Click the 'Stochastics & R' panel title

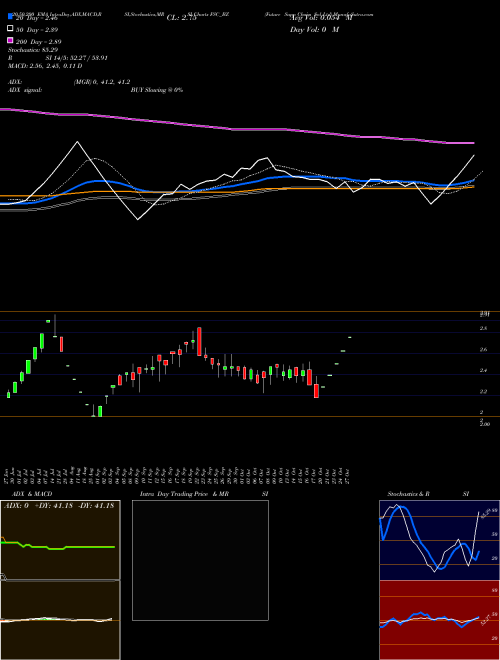click(x=409, y=494)
